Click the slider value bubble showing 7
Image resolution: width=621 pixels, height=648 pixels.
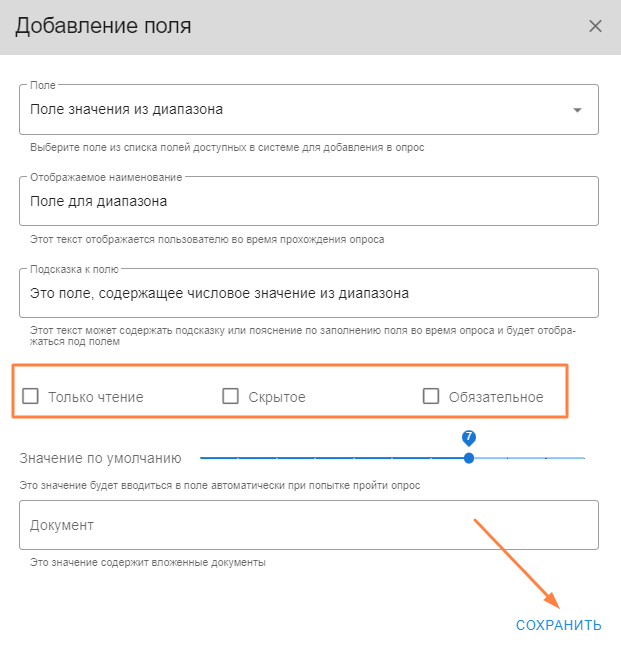468,438
